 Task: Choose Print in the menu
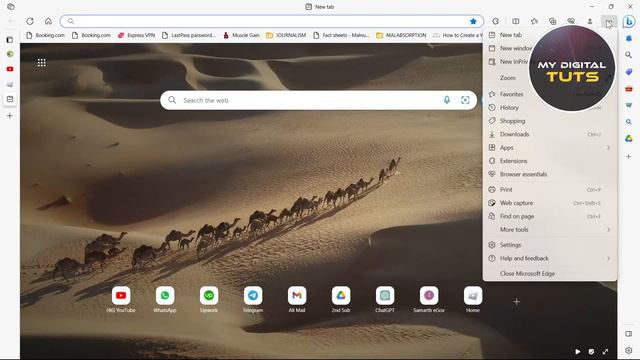pos(550,190)
